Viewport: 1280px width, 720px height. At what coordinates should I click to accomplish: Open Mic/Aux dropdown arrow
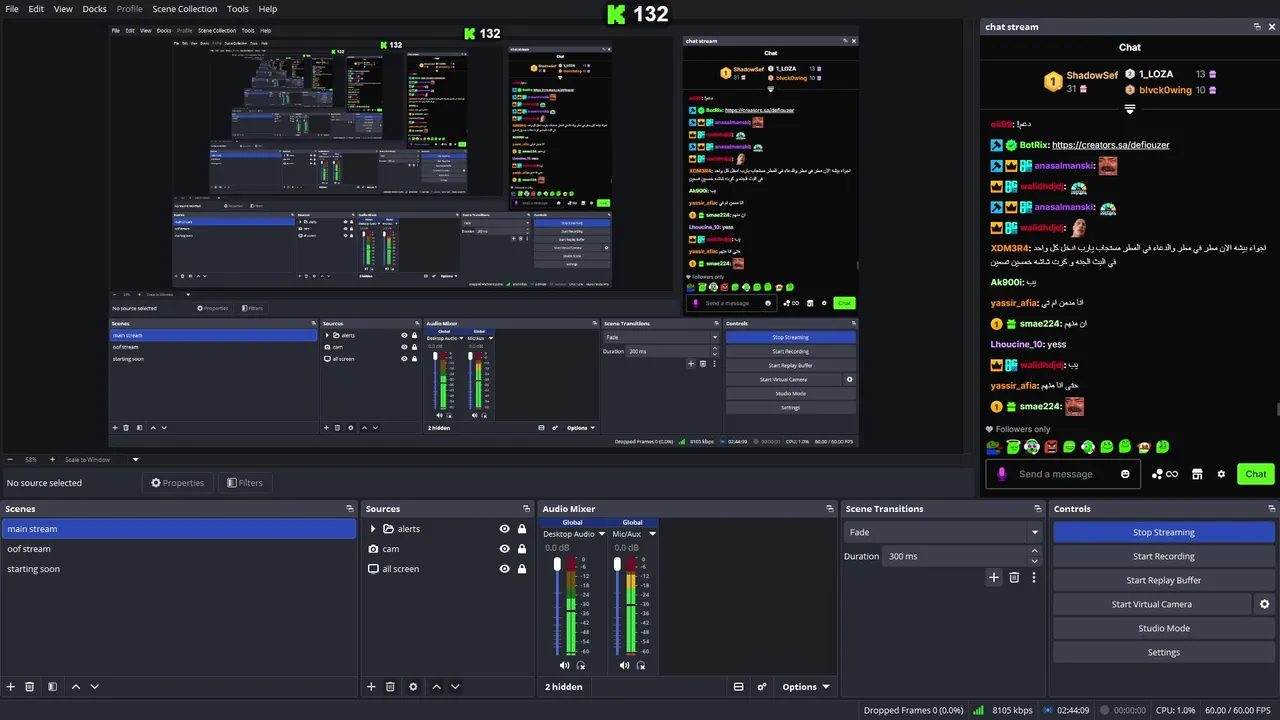652,534
